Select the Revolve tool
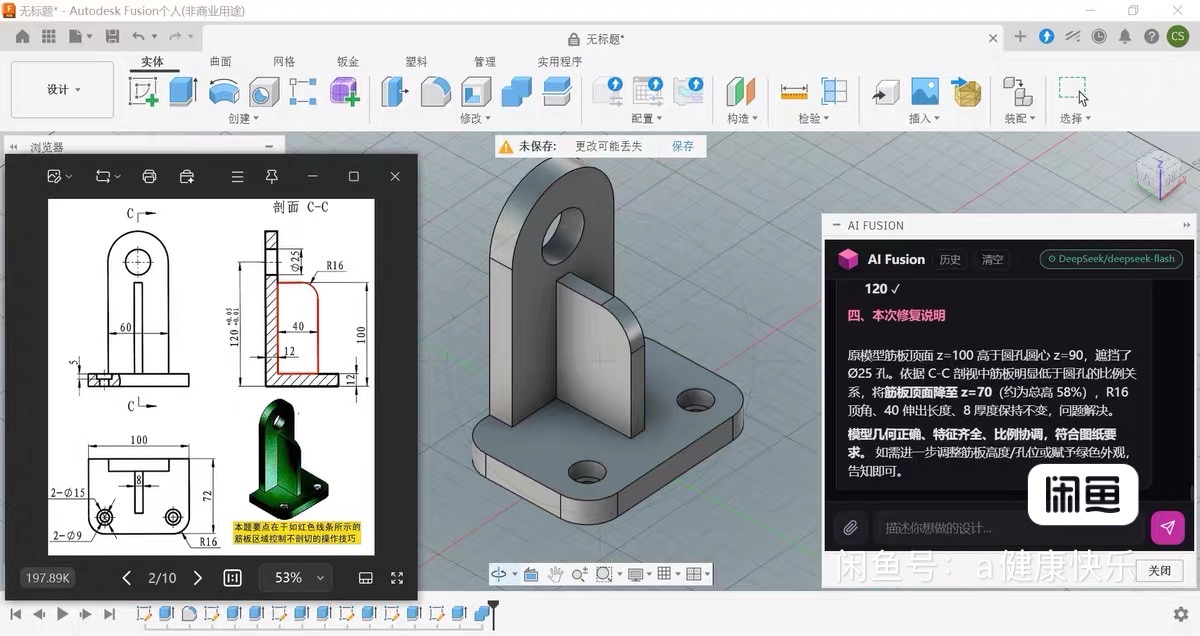This screenshot has height=636, width=1200. pyautogui.click(x=223, y=92)
